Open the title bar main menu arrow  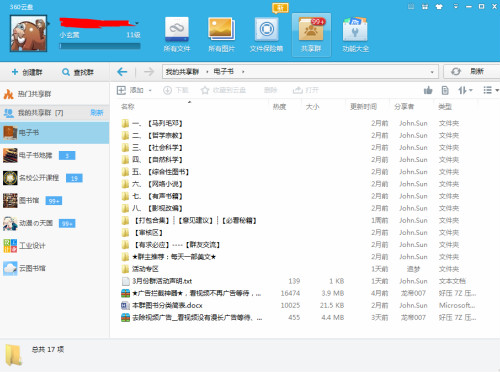click(456, 6)
